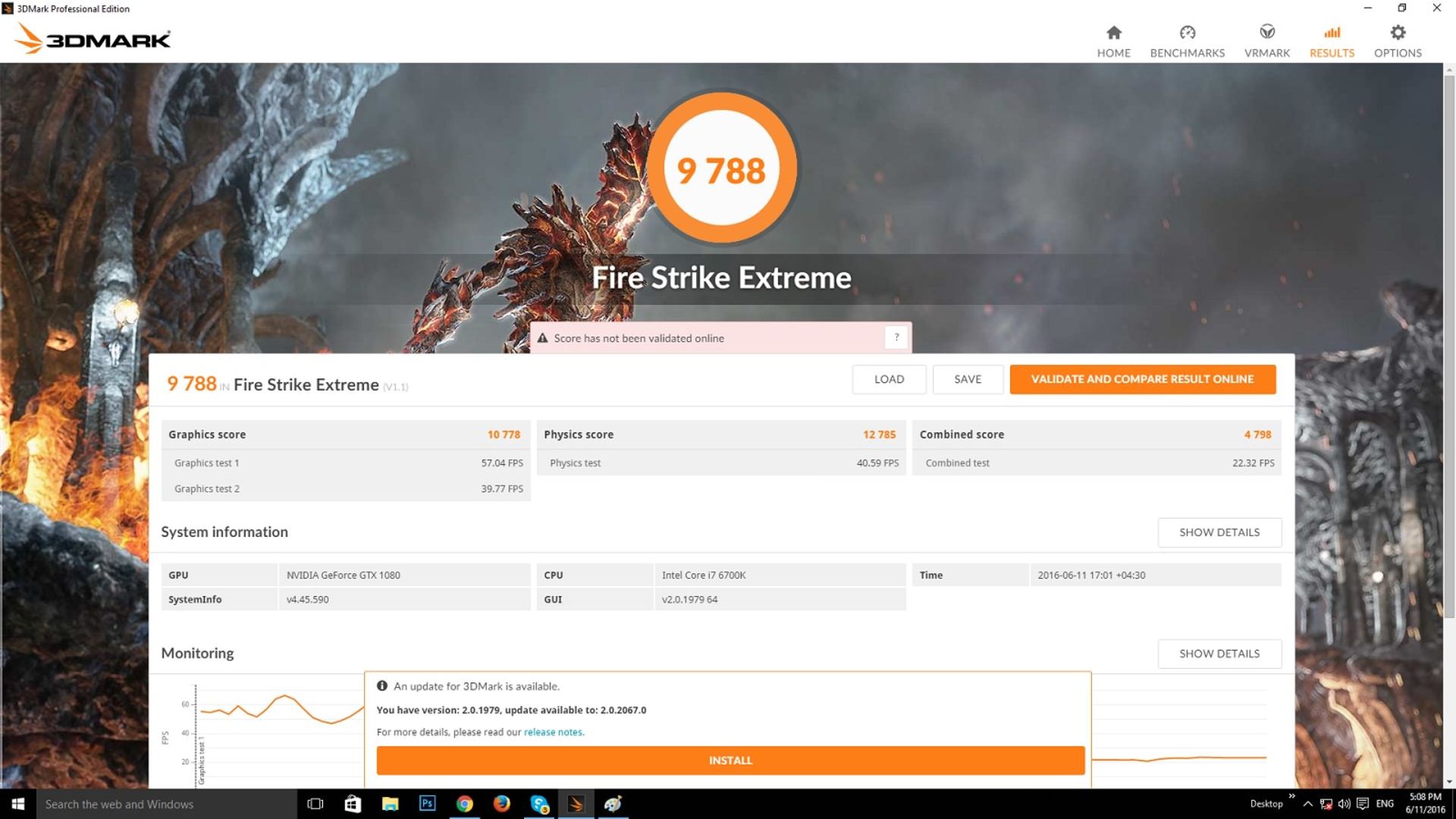The width and height of the screenshot is (1456, 819).
Task: Open the Windows Store taskbar icon
Action: point(353,804)
